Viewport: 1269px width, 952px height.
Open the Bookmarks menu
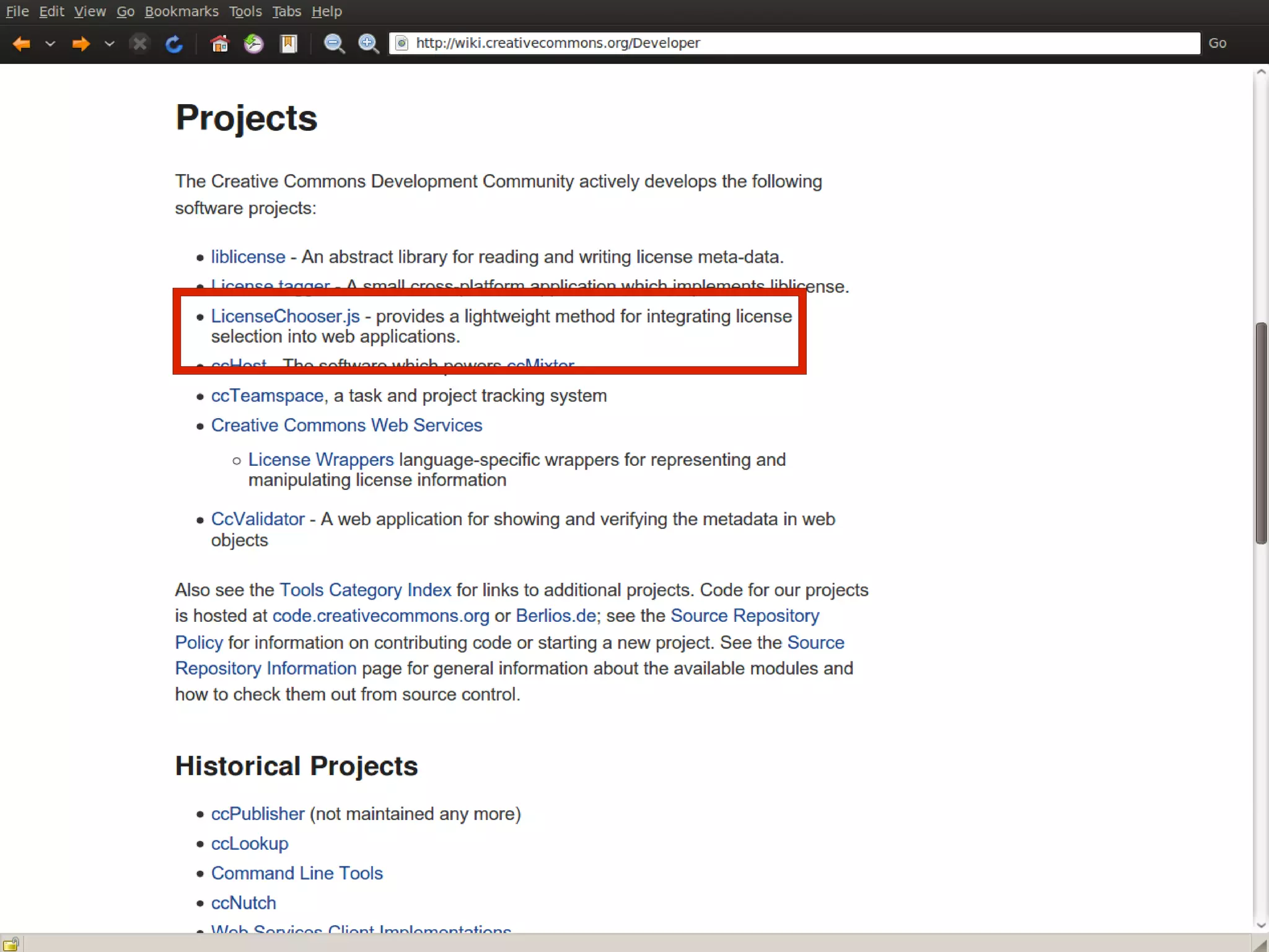click(x=182, y=11)
